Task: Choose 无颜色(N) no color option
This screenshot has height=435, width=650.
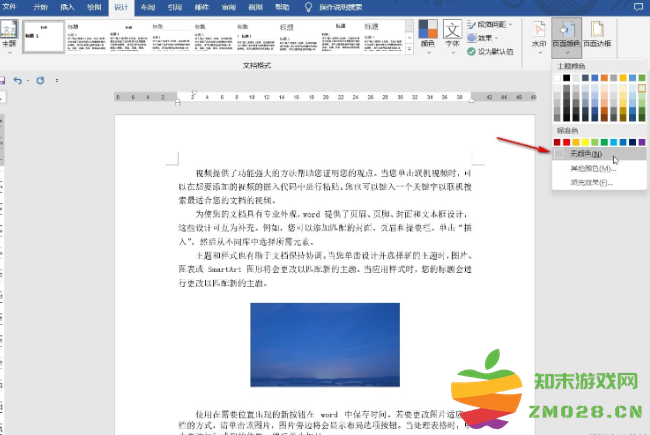Action: (599, 154)
